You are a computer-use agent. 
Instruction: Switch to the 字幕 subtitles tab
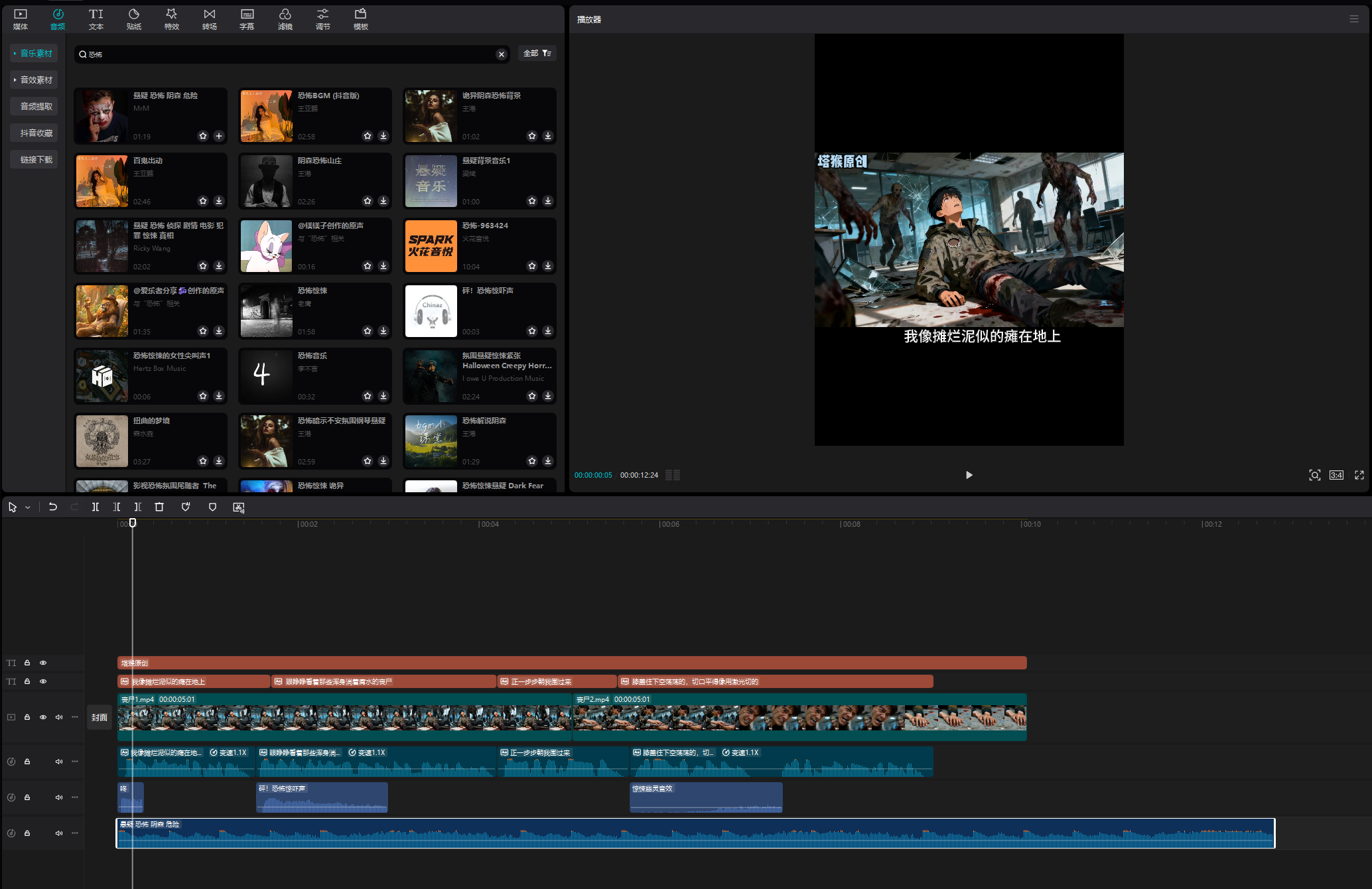(x=247, y=19)
